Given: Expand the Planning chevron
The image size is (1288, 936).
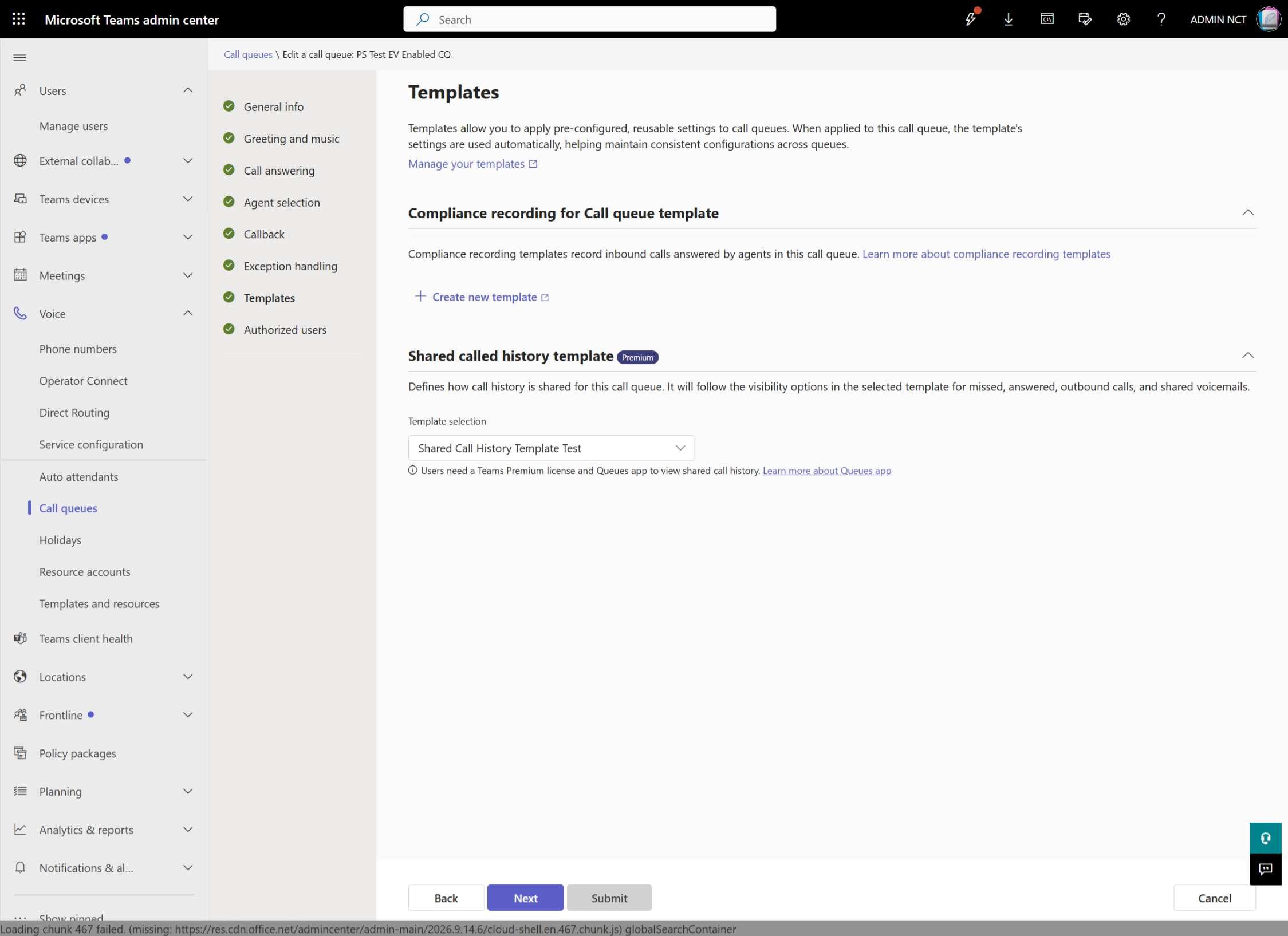Looking at the screenshot, I should pos(188,791).
